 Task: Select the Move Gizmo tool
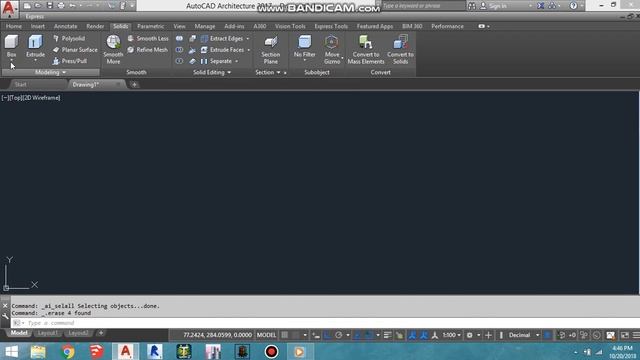[331, 49]
